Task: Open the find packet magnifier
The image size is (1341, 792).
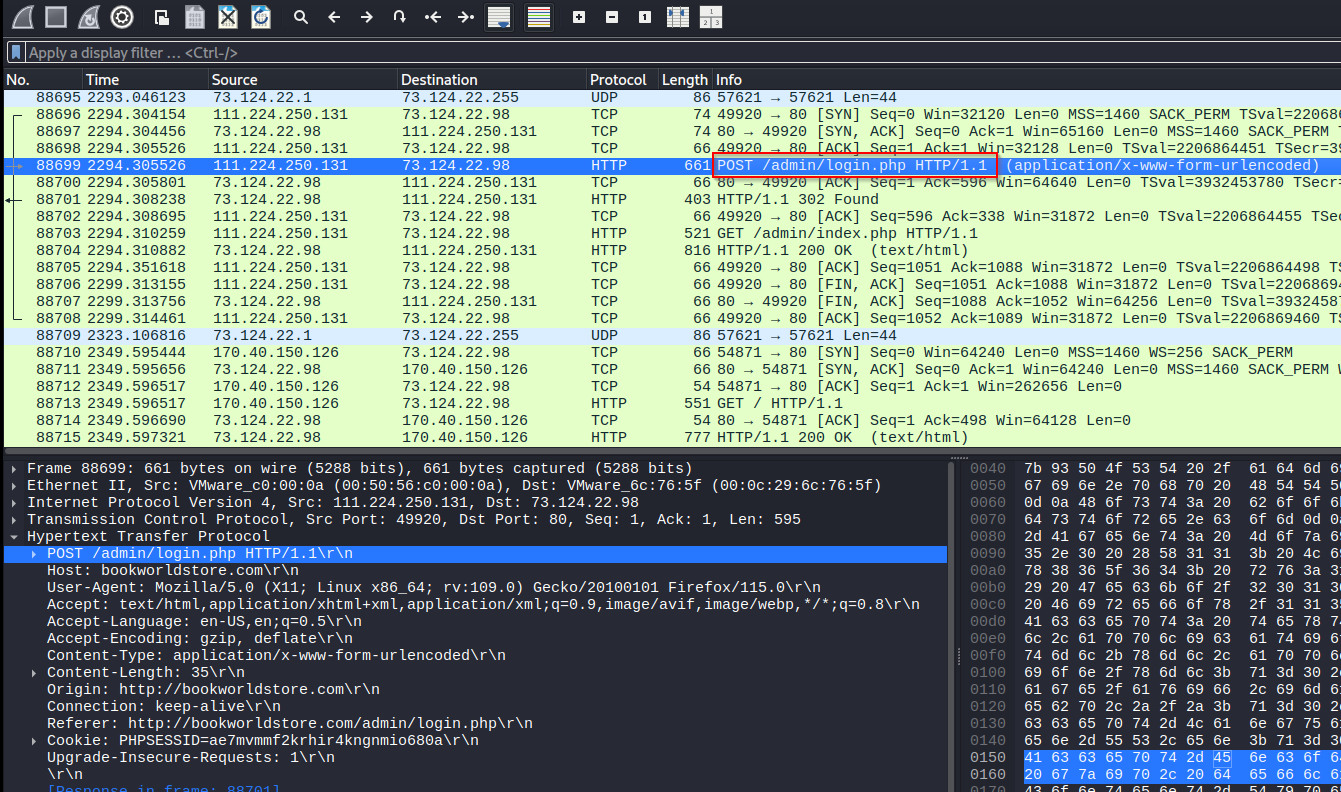Action: [x=300, y=17]
